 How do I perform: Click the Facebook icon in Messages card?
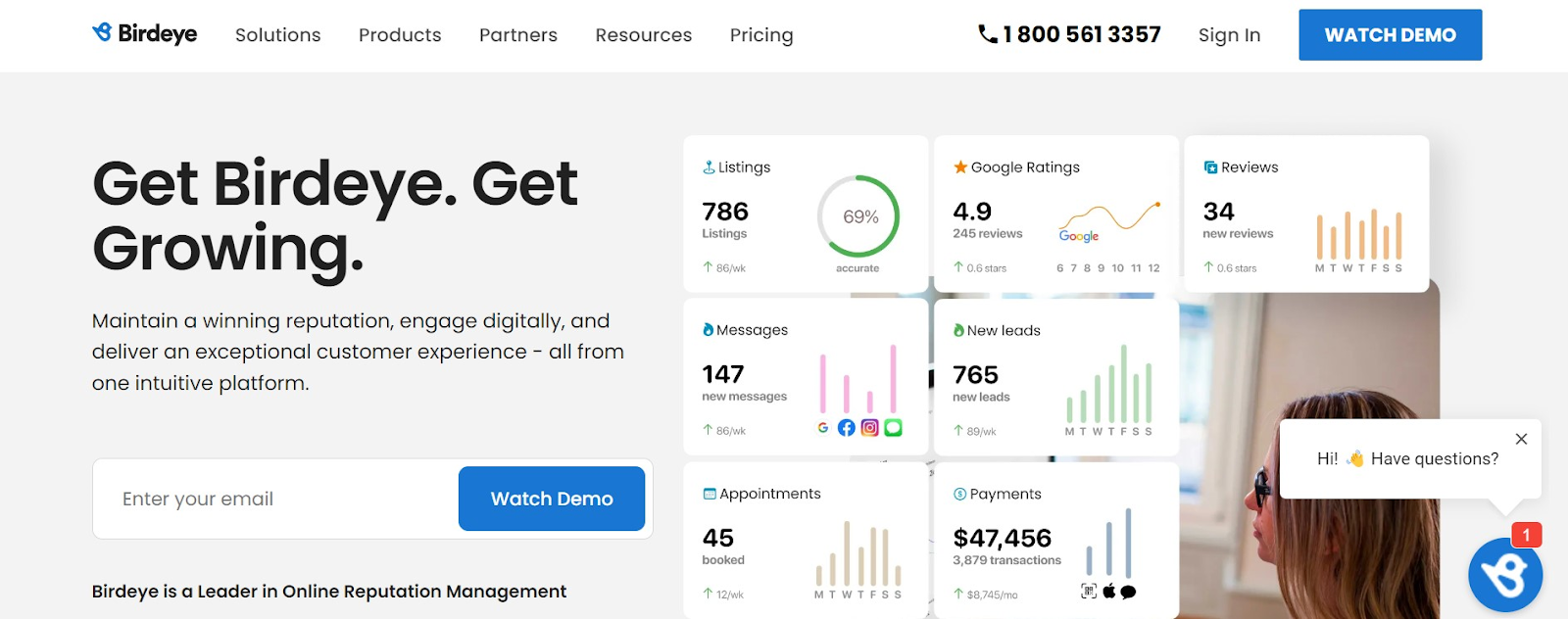pyautogui.click(x=846, y=428)
